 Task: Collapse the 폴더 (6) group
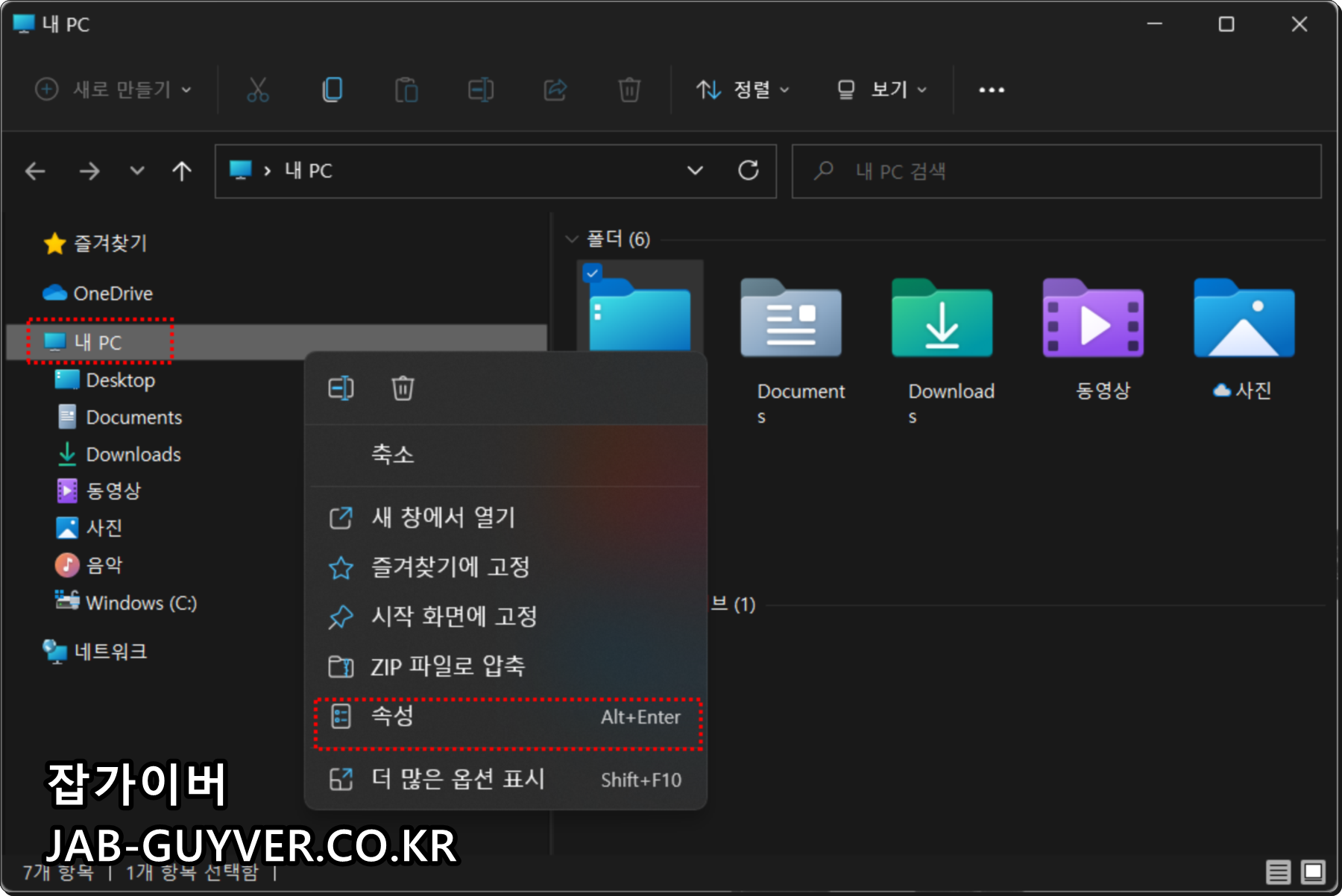click(x=572, y=239)
